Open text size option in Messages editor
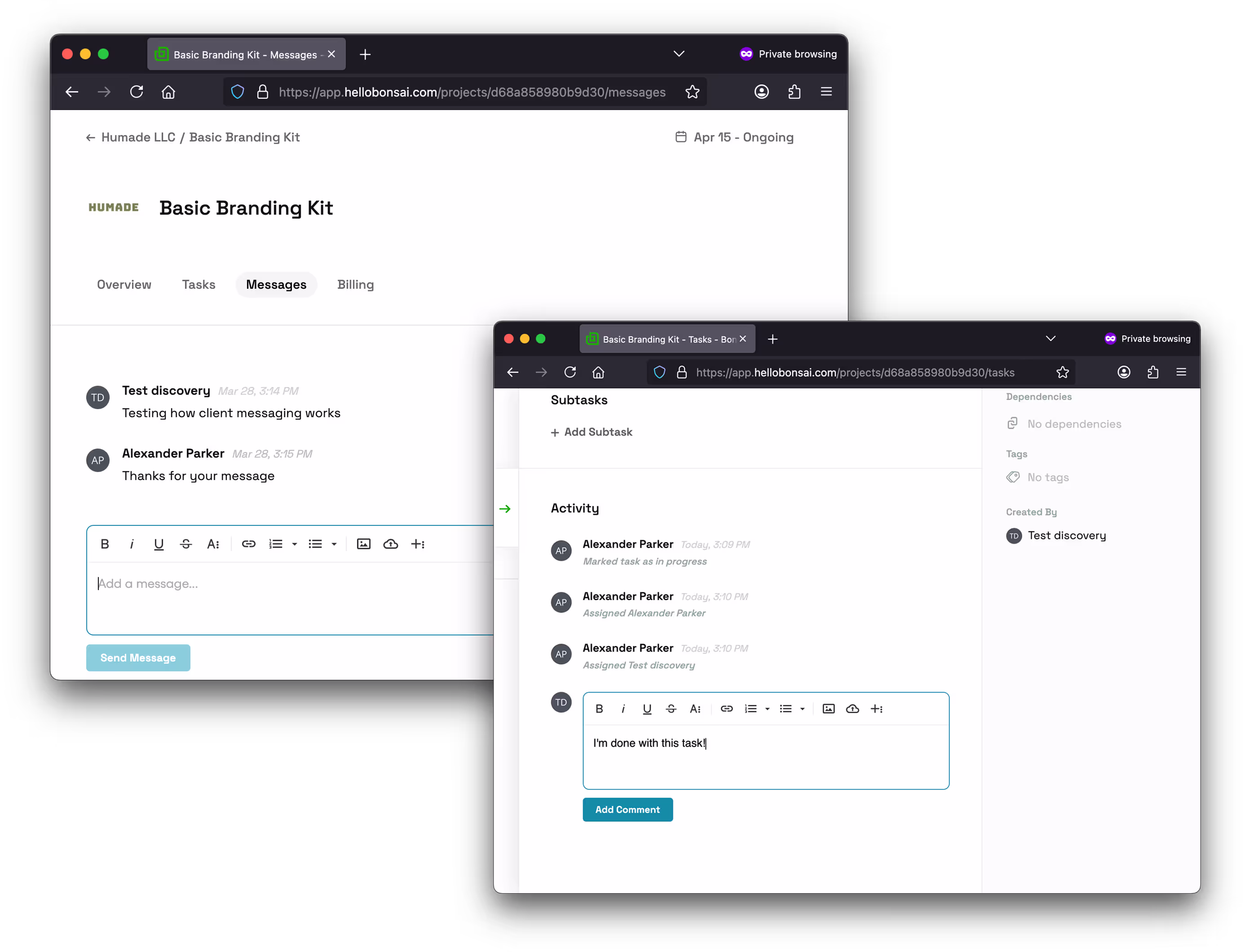 [213, 544]
